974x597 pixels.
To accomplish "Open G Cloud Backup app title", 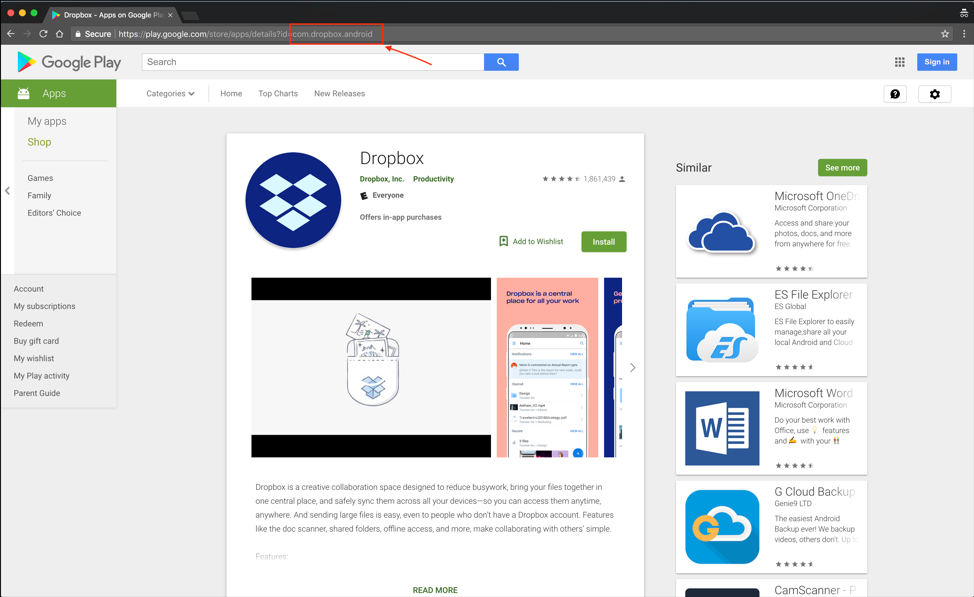I will pos(814,491).
